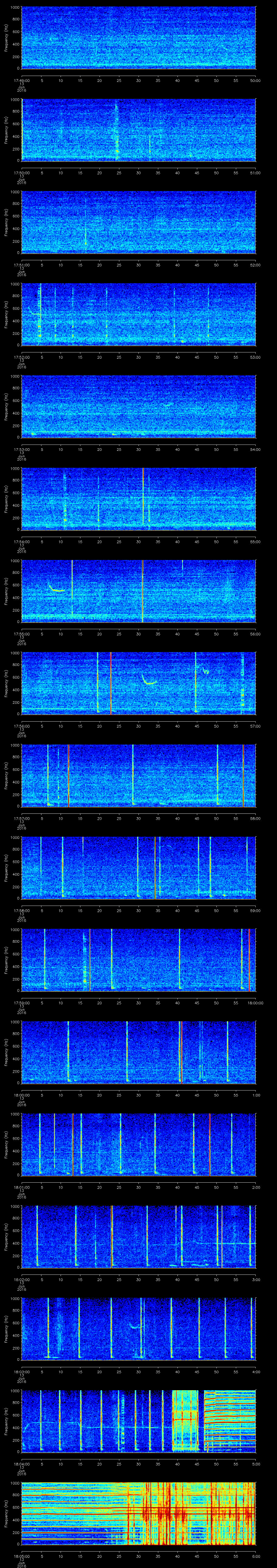Open the spectrogram panel starting at 17:51:00
277x1568 pixels.
point(139,222)
